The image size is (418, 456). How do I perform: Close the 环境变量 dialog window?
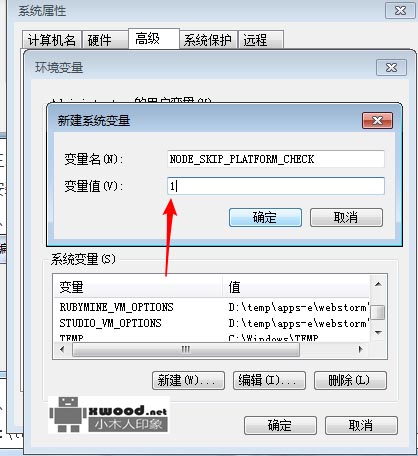[x=391, y=67]
